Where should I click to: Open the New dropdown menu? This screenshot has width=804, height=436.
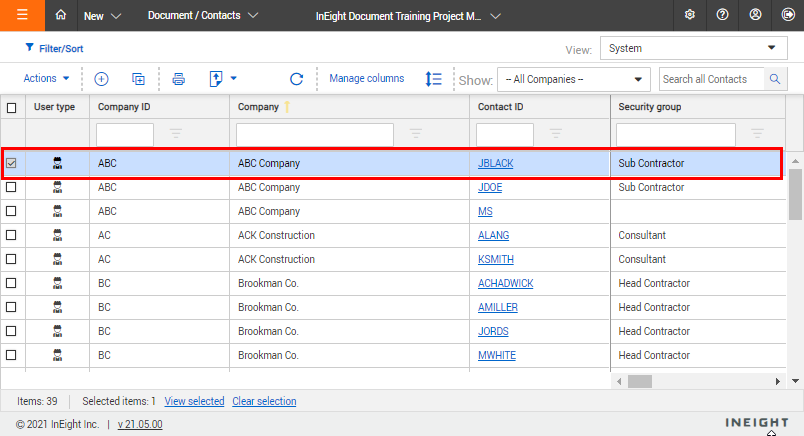tap(102, 16)
